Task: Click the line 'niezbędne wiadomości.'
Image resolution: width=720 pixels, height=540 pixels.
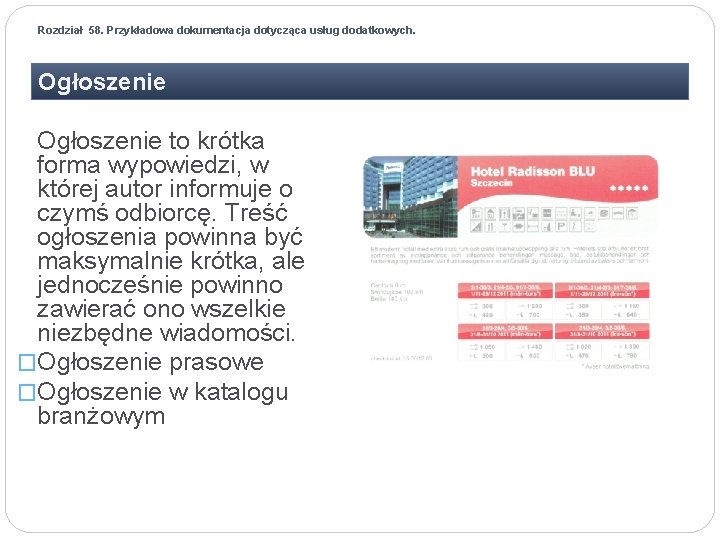Action: (x=166, y=333)
